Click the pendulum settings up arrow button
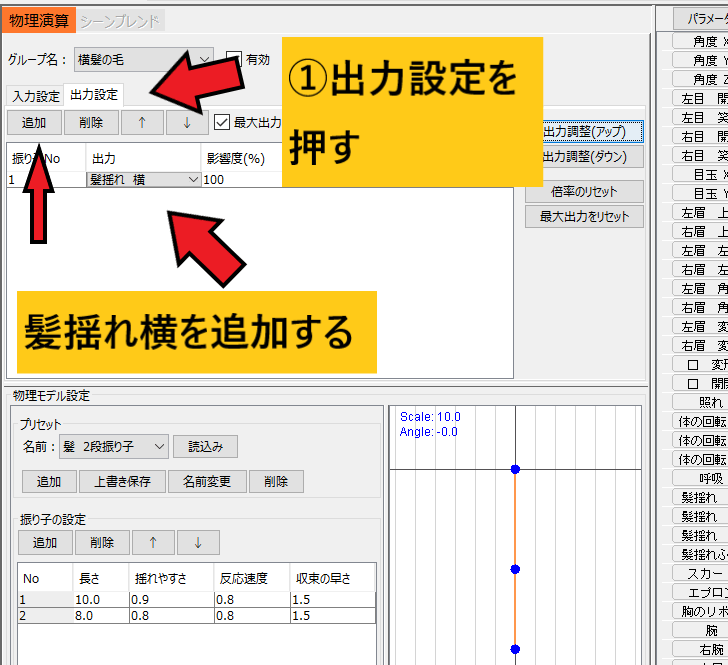Image resolution: width=728 pixels, height=665 pixels. point(153,543)
